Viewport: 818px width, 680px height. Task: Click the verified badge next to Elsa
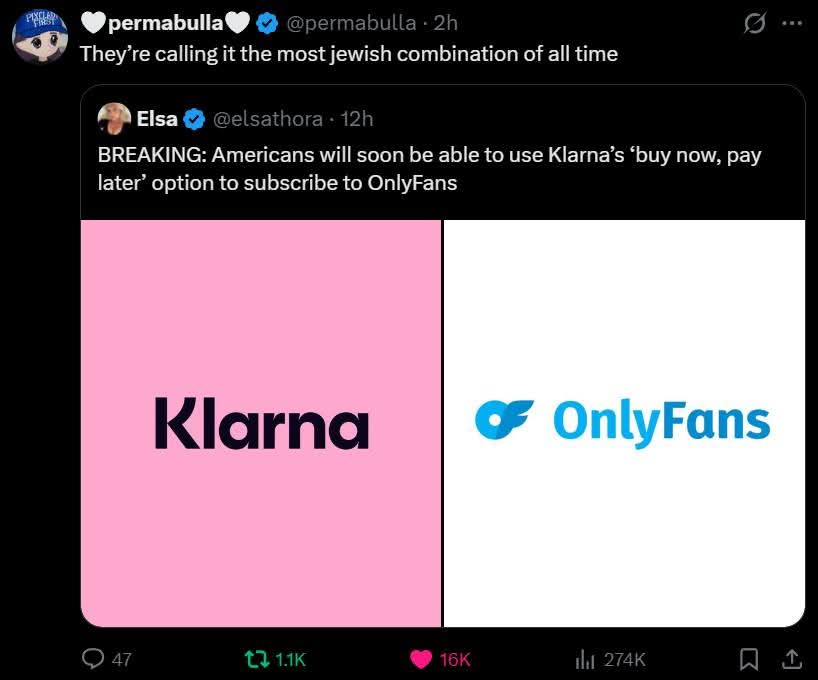[x=194, y=119]
